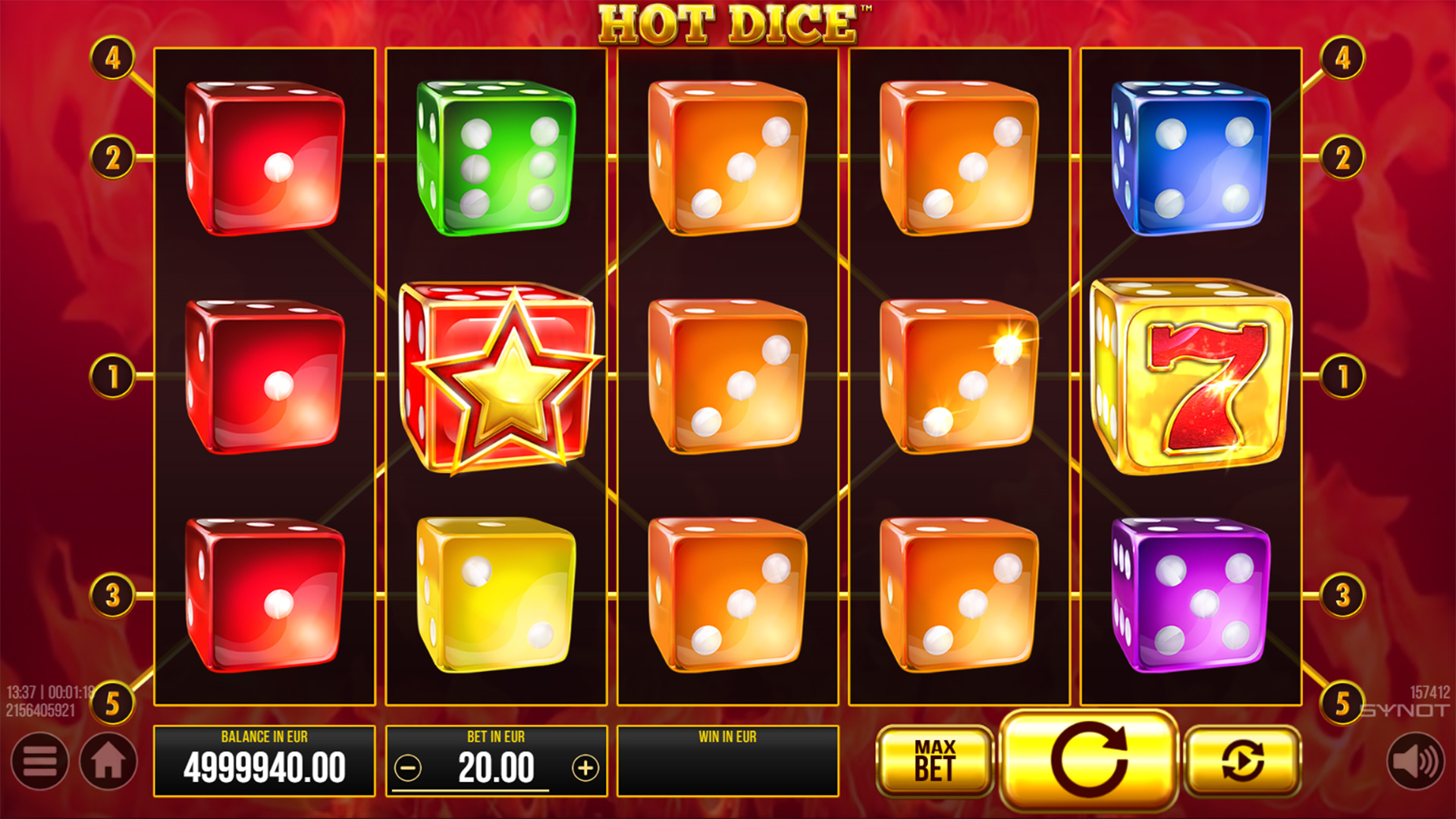Click the purple five dice

coord(1191,595)
